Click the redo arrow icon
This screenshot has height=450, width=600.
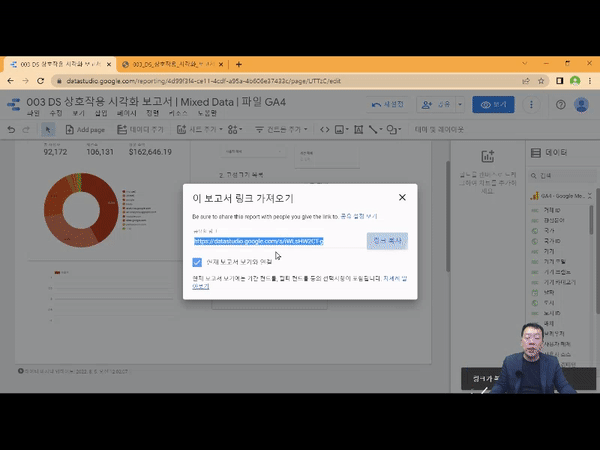26,129
